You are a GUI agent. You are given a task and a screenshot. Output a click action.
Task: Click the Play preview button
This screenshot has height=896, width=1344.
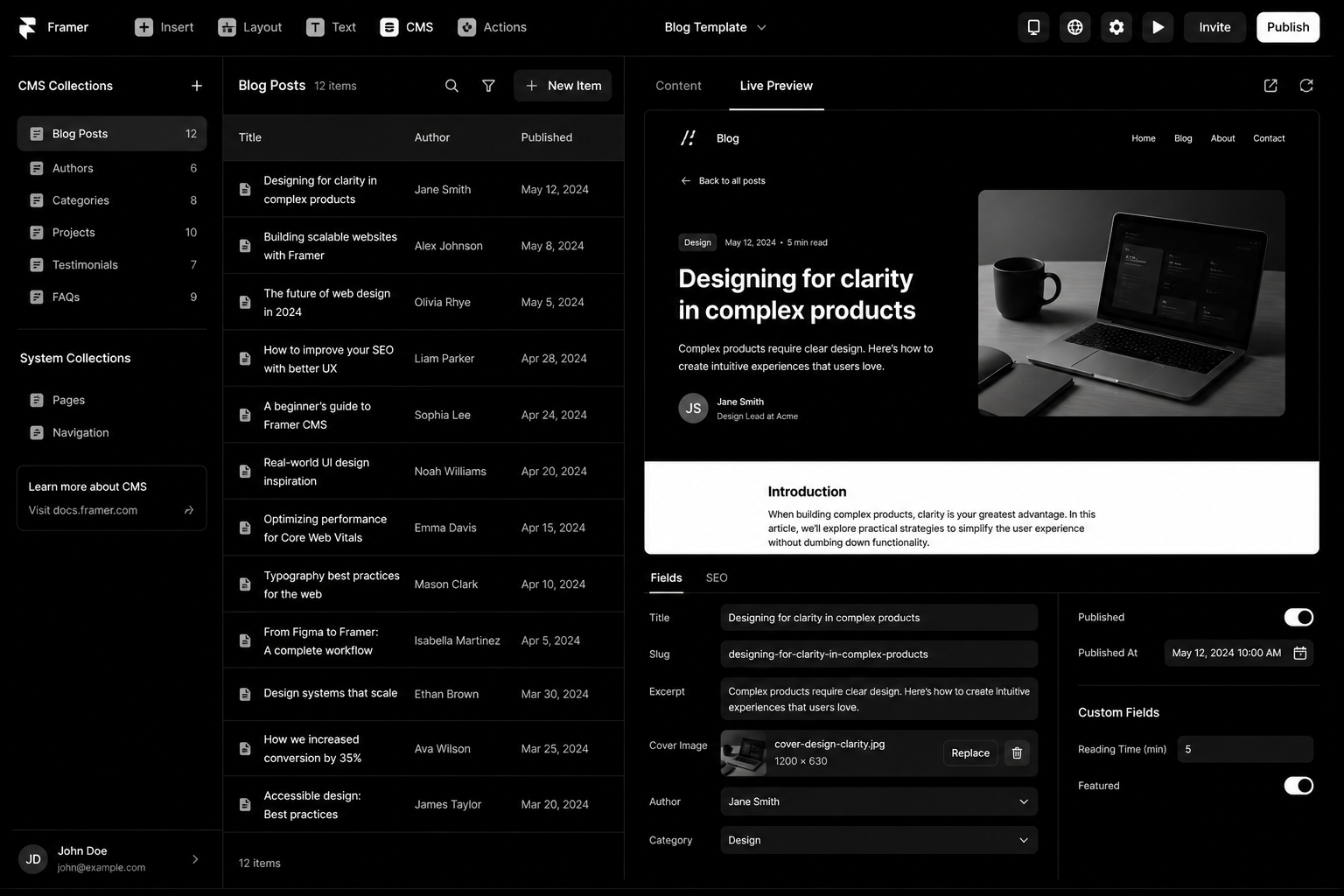1158,27
